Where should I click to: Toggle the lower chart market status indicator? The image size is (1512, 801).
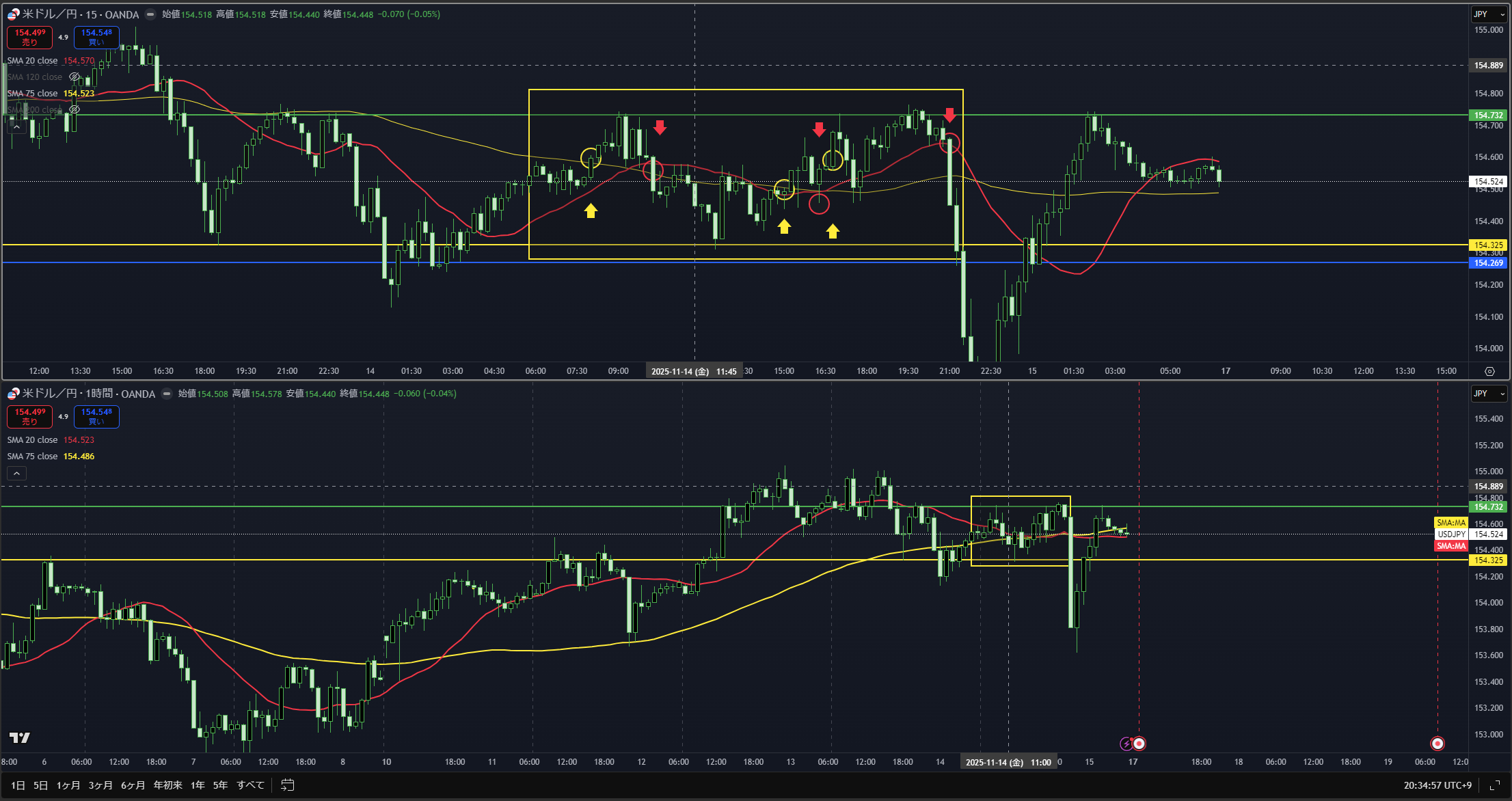tap(166, 394)
